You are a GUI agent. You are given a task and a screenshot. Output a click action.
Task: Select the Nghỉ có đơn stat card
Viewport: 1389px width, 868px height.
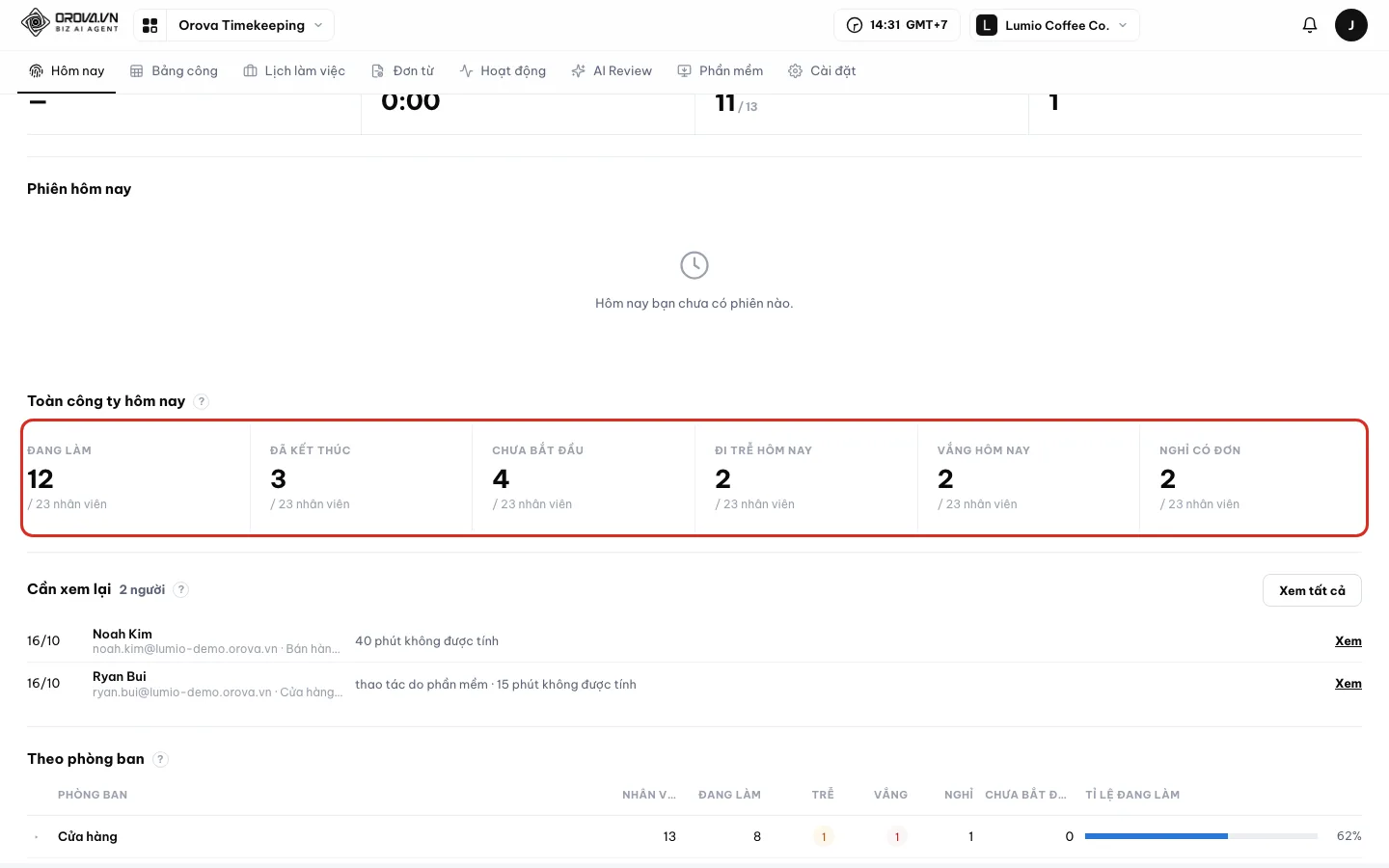[1251, 477]
